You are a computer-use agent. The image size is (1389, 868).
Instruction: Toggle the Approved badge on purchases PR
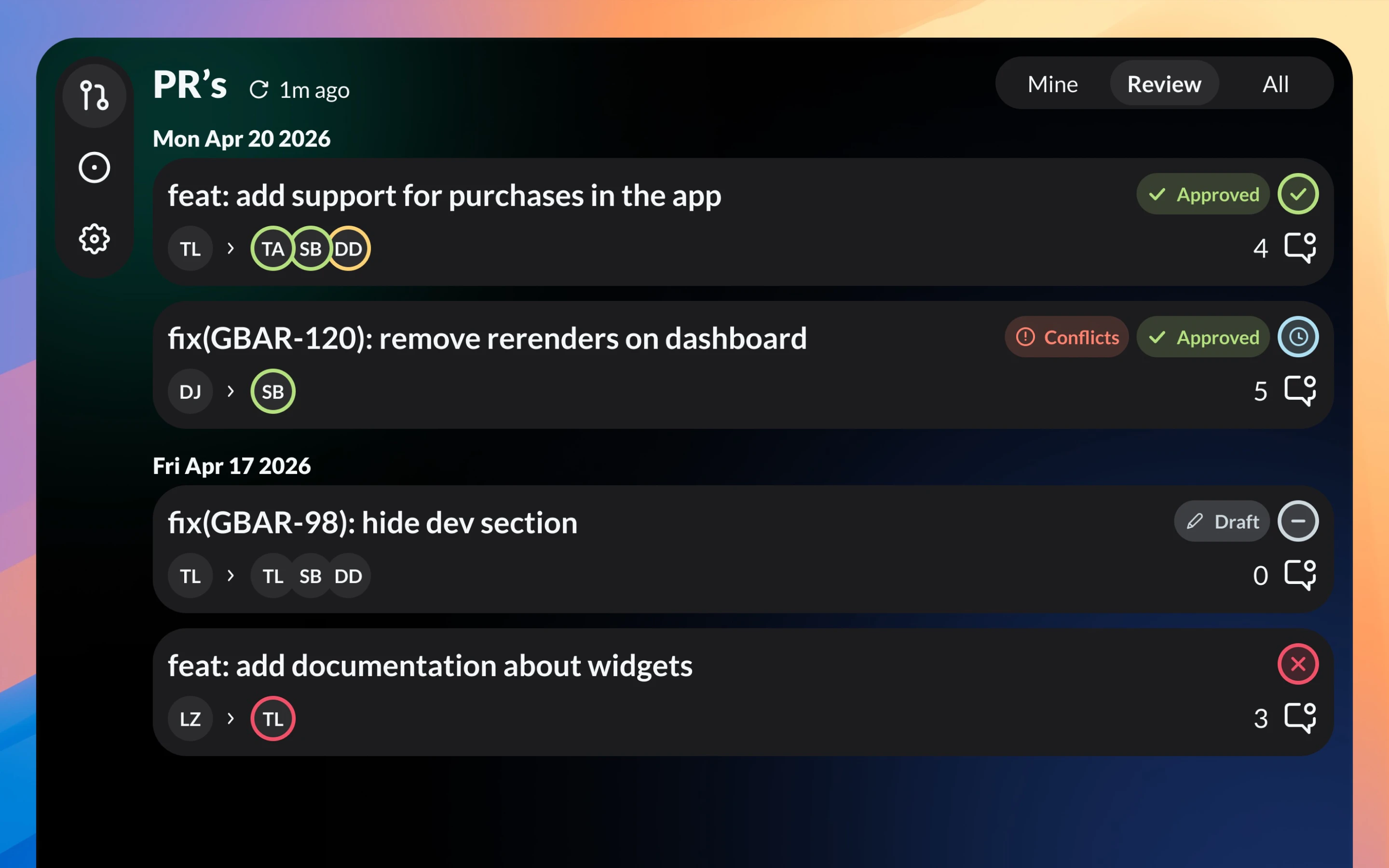[1203, 194]
